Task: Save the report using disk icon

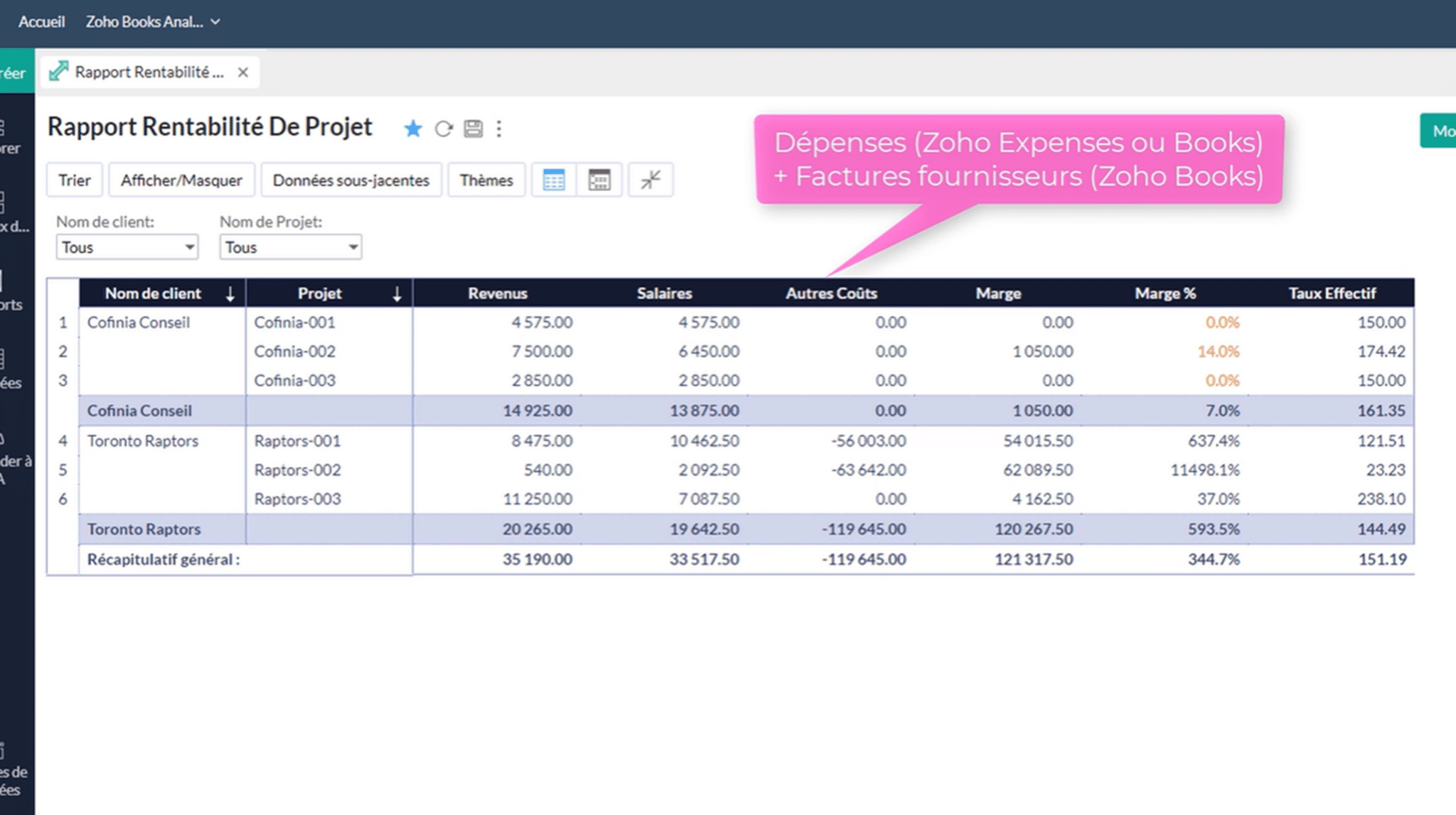Action: (x=473, y=129)
